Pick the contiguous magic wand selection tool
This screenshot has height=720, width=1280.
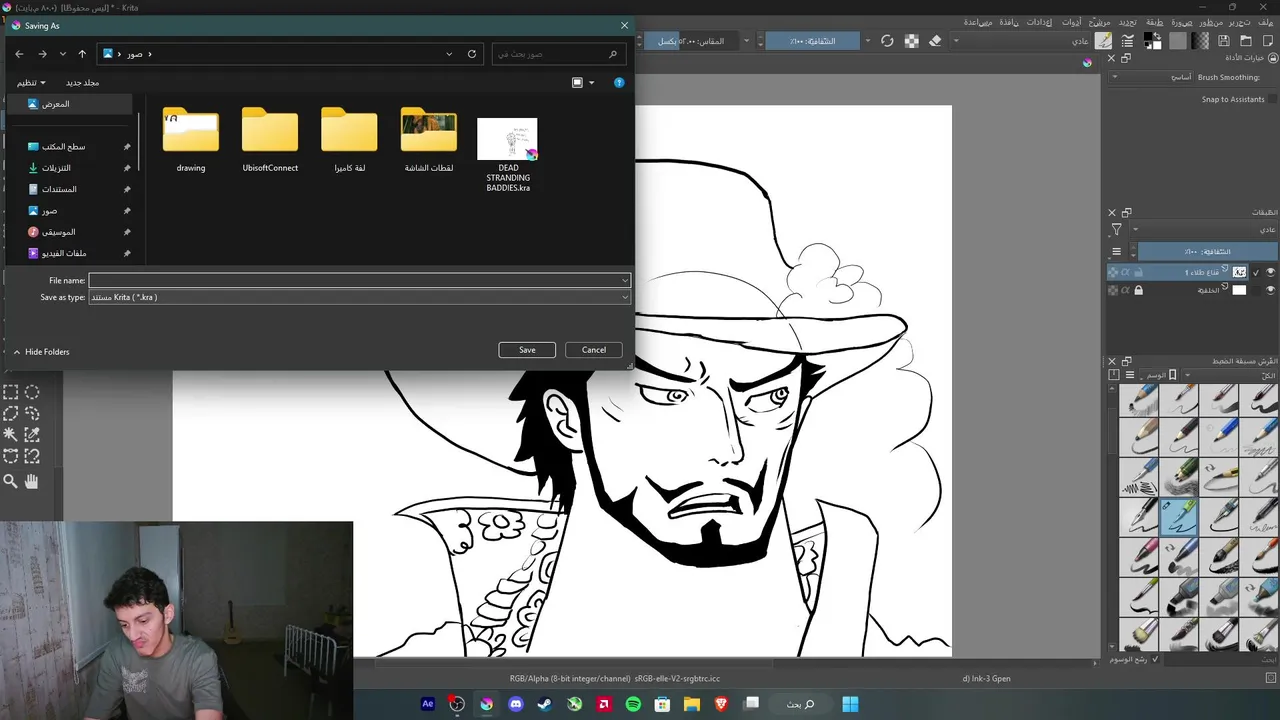[x=10, y=434]
